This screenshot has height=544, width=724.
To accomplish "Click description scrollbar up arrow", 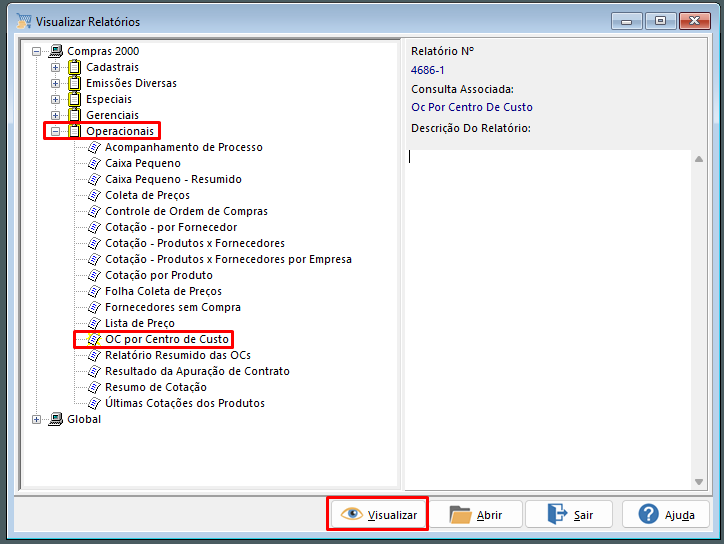I will [x=699, y=159].
